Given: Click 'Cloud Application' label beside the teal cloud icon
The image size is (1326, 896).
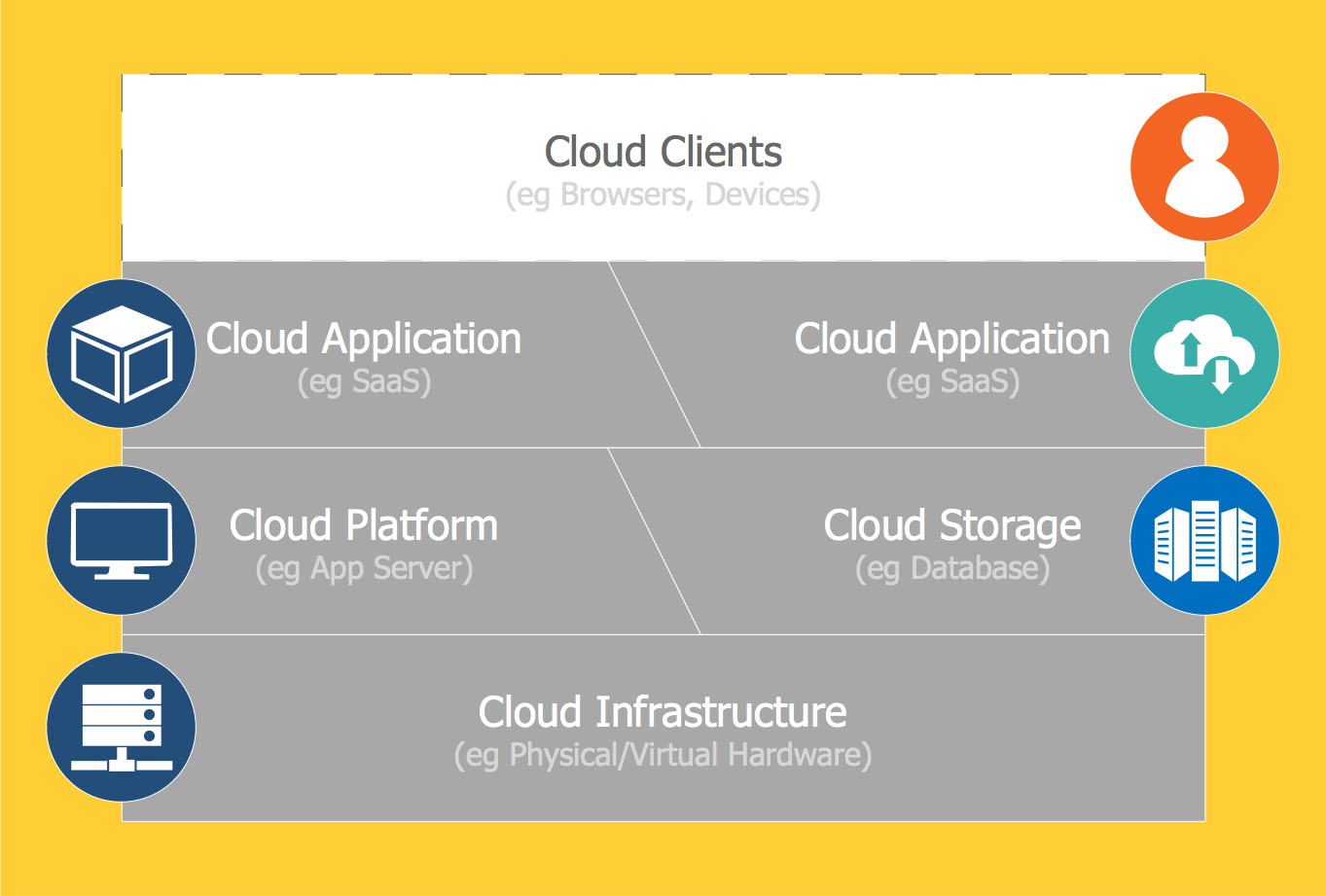Looking at the screenshot, I should [952, 340].
